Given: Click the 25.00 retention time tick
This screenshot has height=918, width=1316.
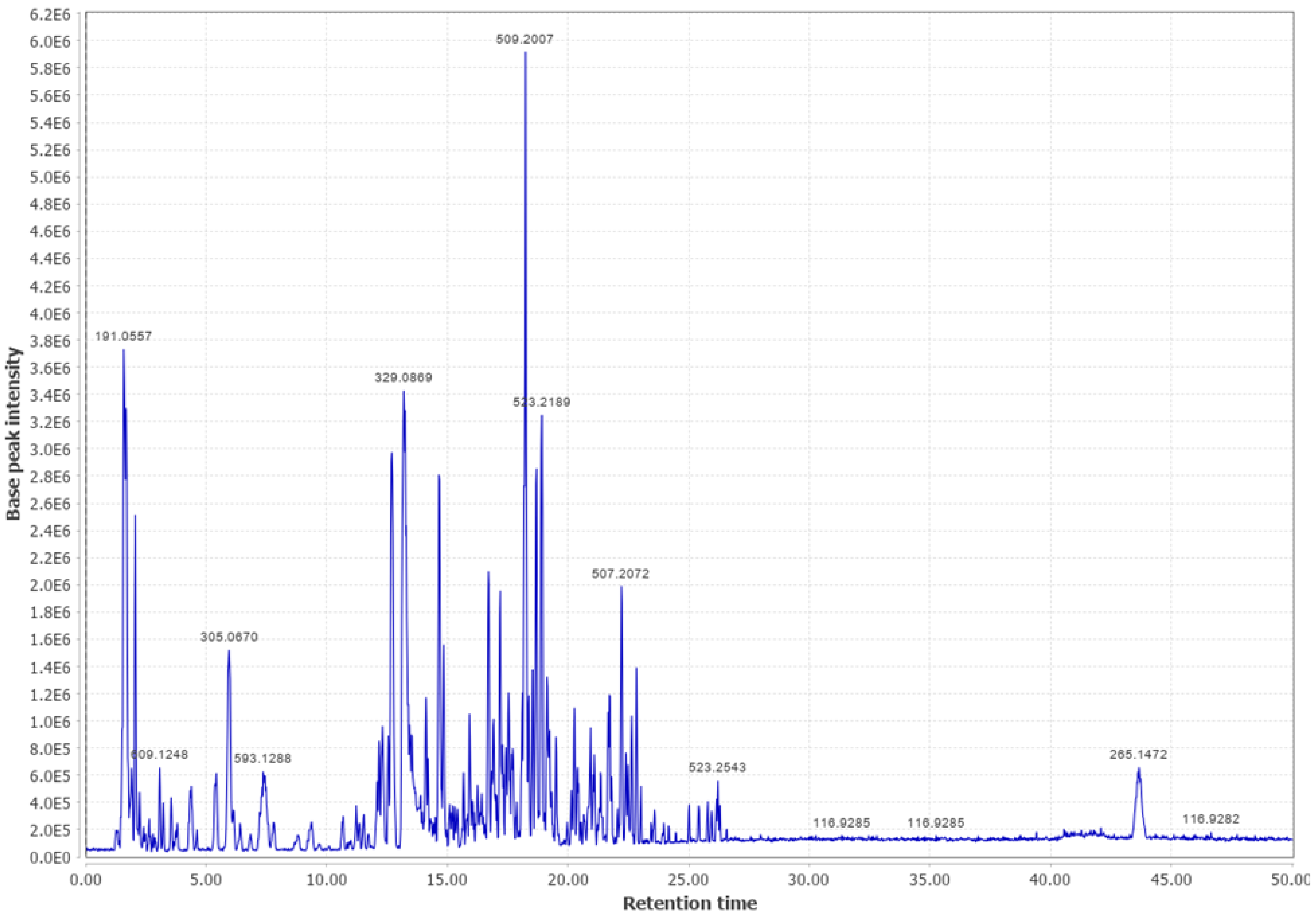Looking at the screenshot, I should coord(688,879).
